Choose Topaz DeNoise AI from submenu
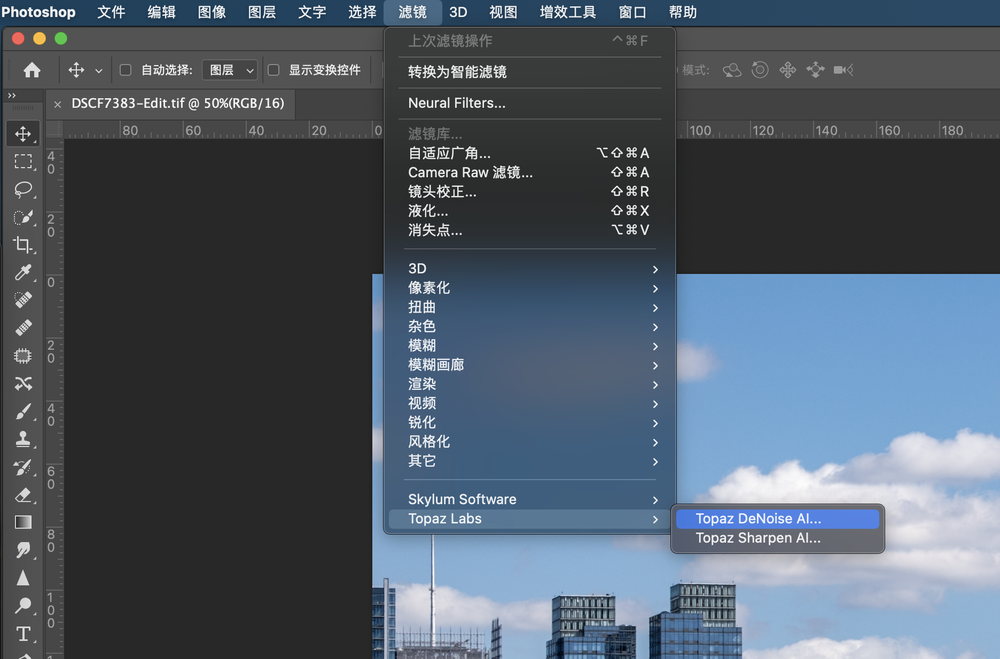1000x659 pixels. [777, 519]
